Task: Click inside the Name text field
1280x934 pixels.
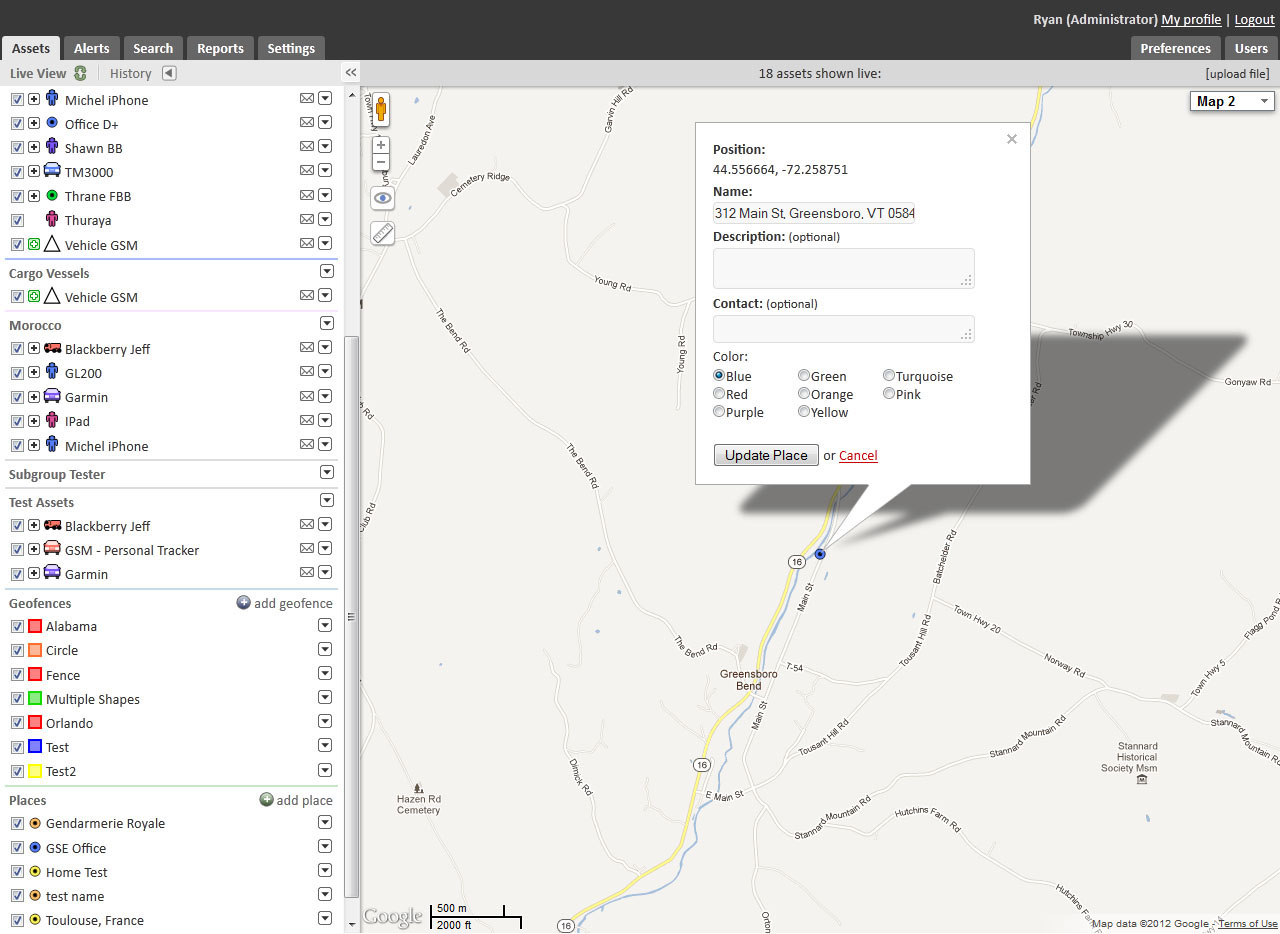Action: tap(813, 213)
